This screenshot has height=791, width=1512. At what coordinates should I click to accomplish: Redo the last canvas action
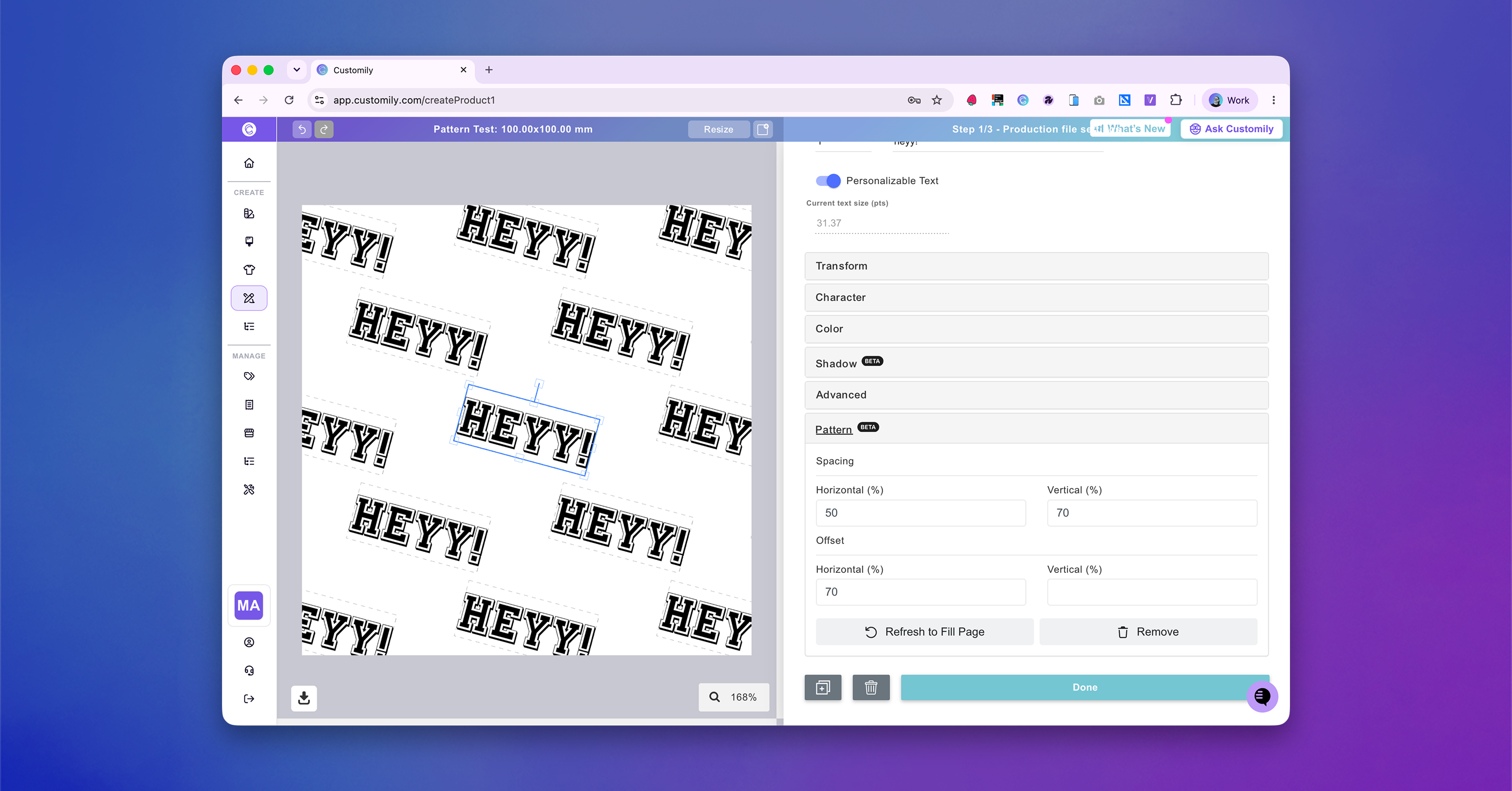click(324, 129)
